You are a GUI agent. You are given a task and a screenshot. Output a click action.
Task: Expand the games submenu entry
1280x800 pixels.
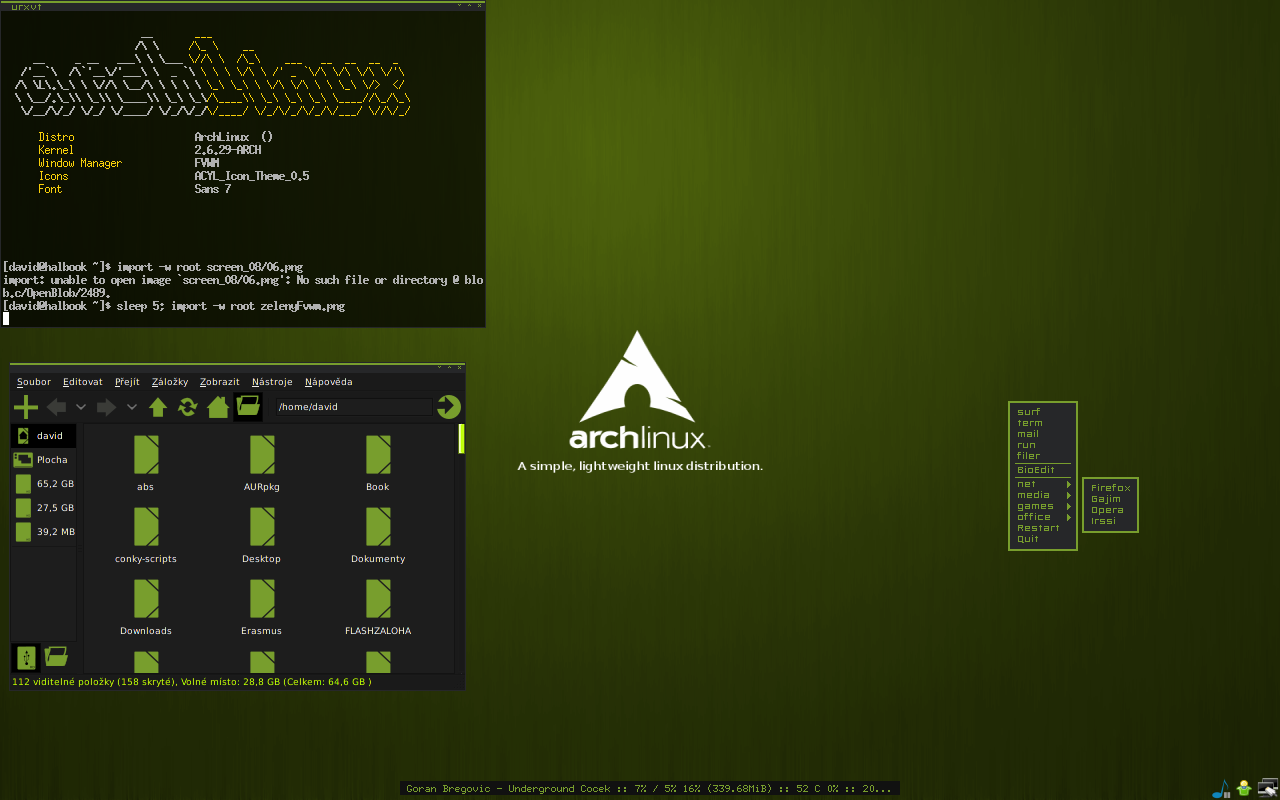1043,506
